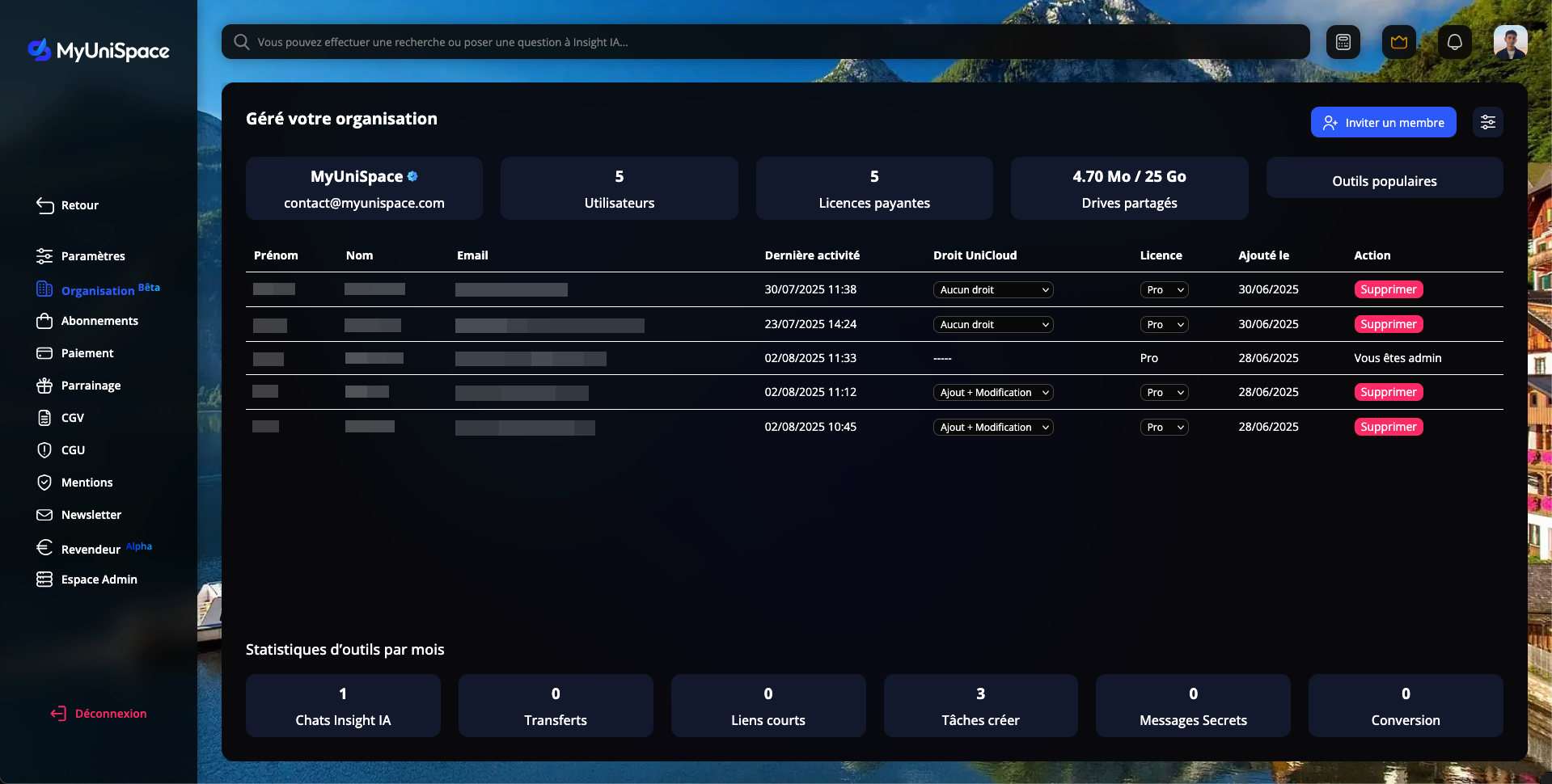Expand first row 'Aucun droit' UniCloud dropdown
This screenshot has width=1552, height=784.
(x=993, y=289)
